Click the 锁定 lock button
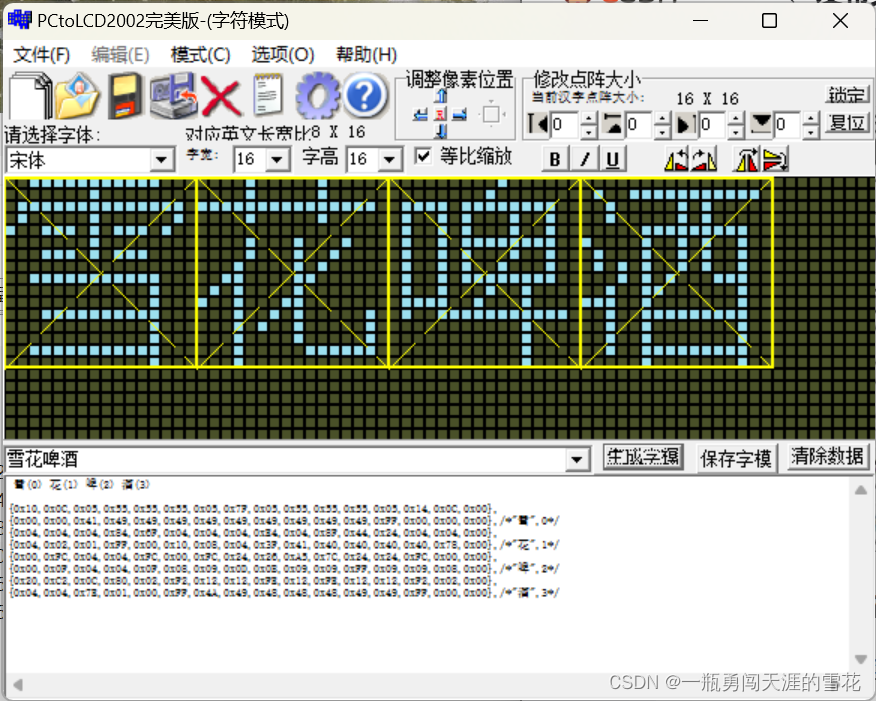Image resolution: width=876 pixels, height=701 pixels. tap(847, 94)
